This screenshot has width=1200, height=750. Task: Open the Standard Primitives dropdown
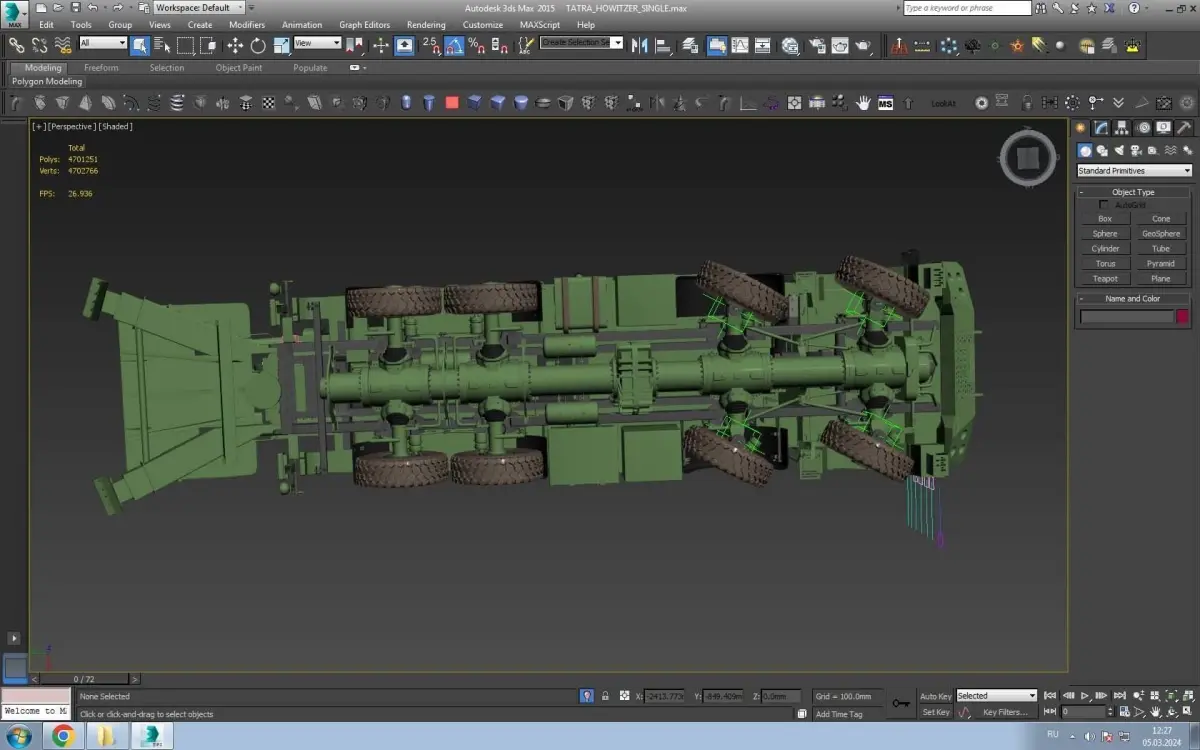pyautogui.click(x=1134, y=171)
